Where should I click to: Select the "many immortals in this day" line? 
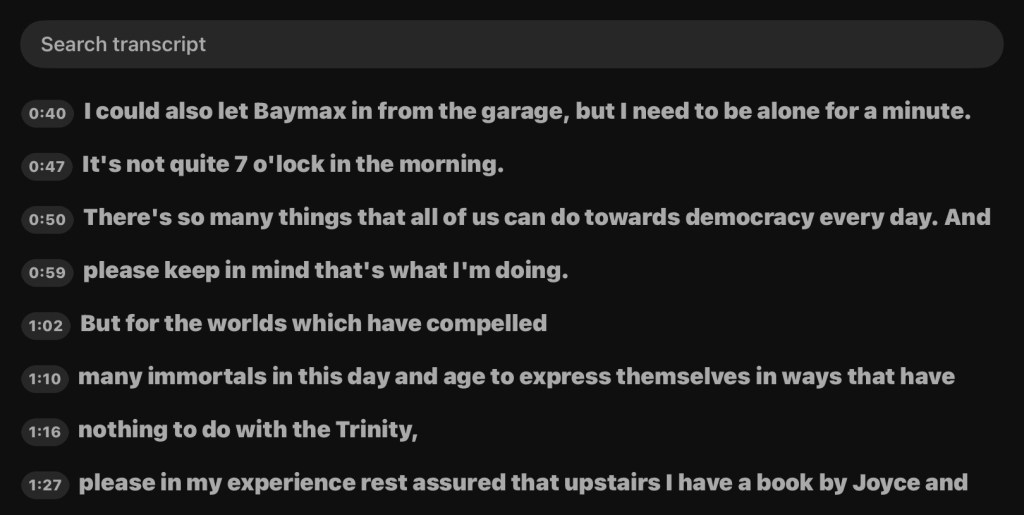(516, 377)
